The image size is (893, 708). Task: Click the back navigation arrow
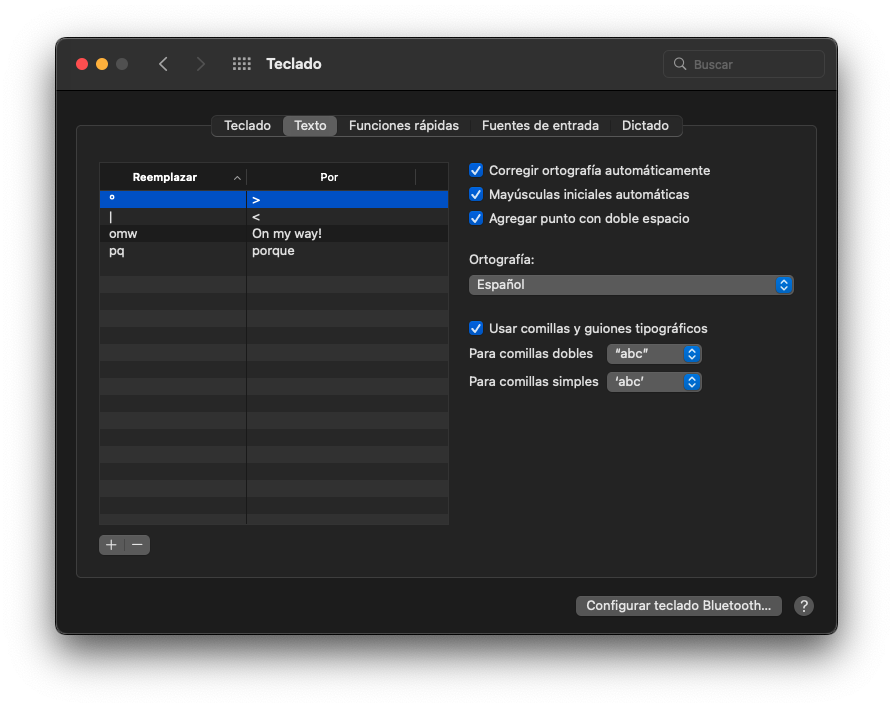[x=163, y=64]
